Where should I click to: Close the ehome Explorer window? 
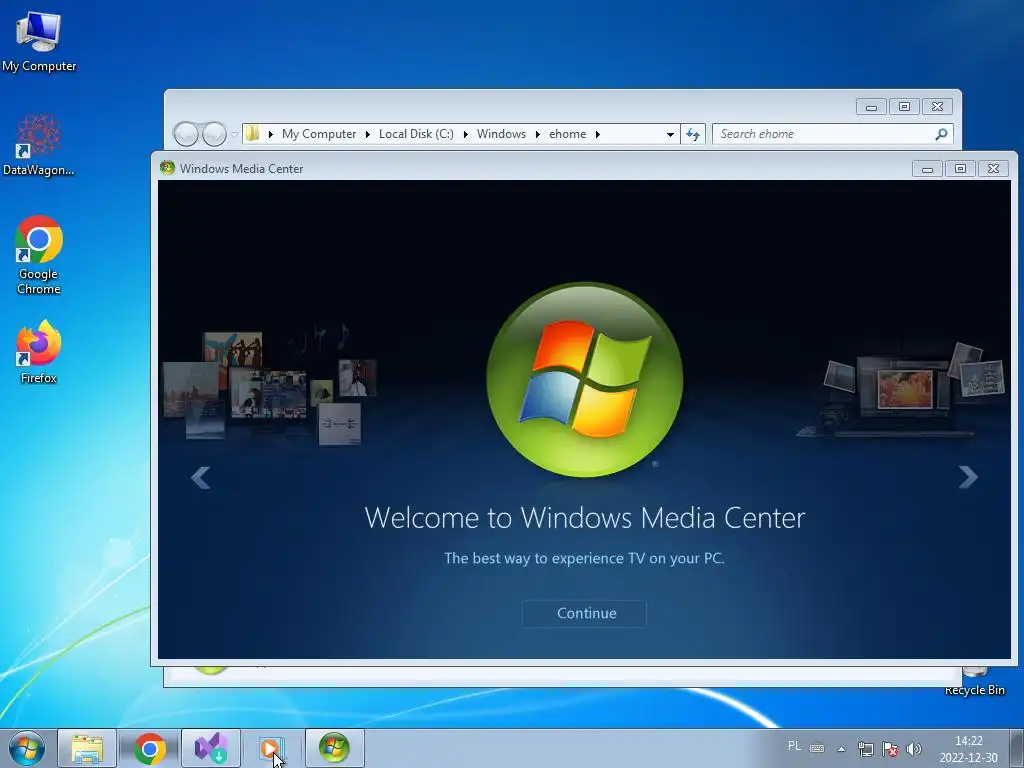tap(937, 106)
